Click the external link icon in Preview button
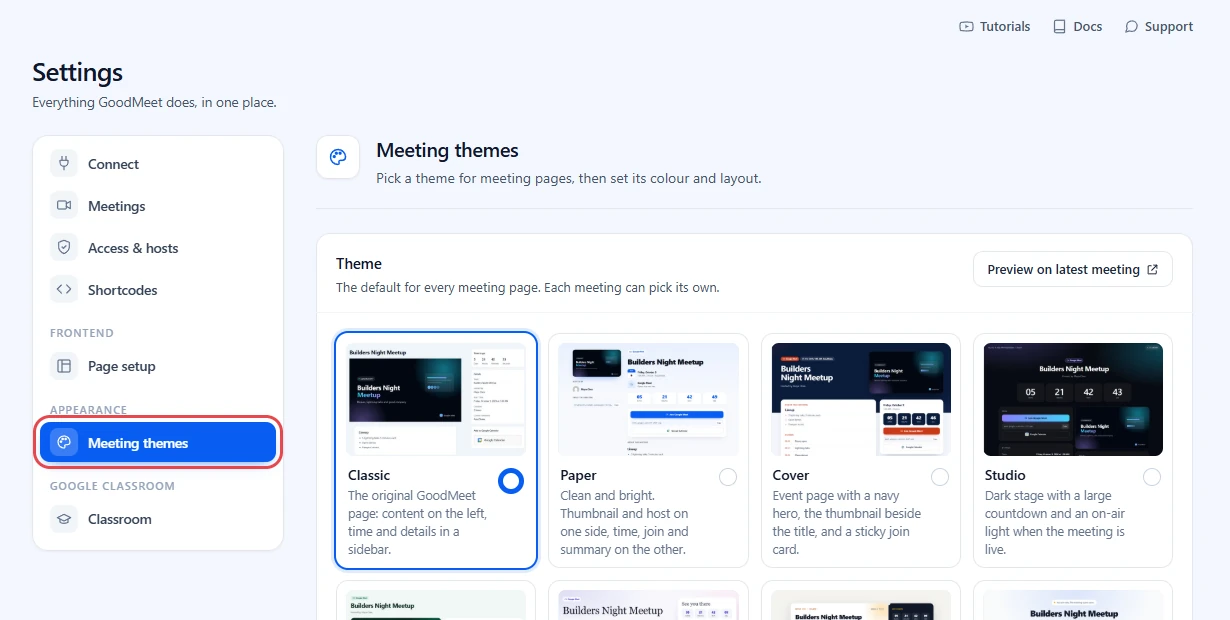This screenshot has width=1230, height=620. (1152, 270)
